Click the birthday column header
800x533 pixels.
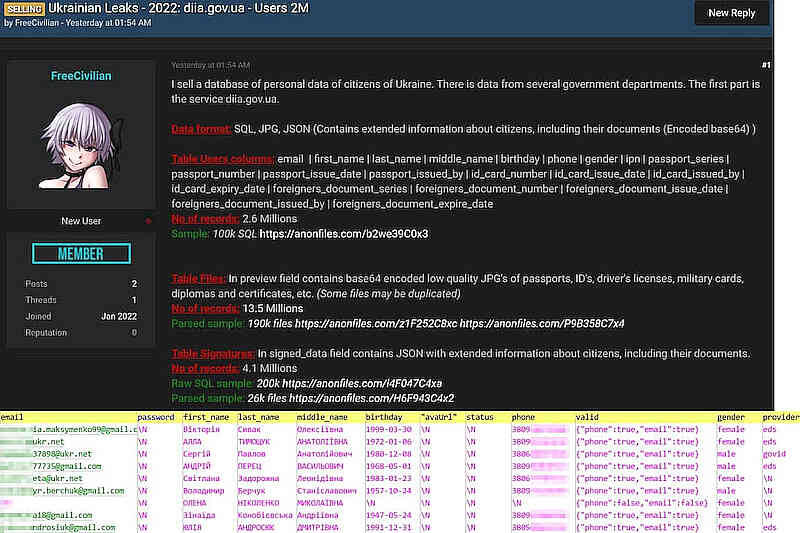point(384,417)
